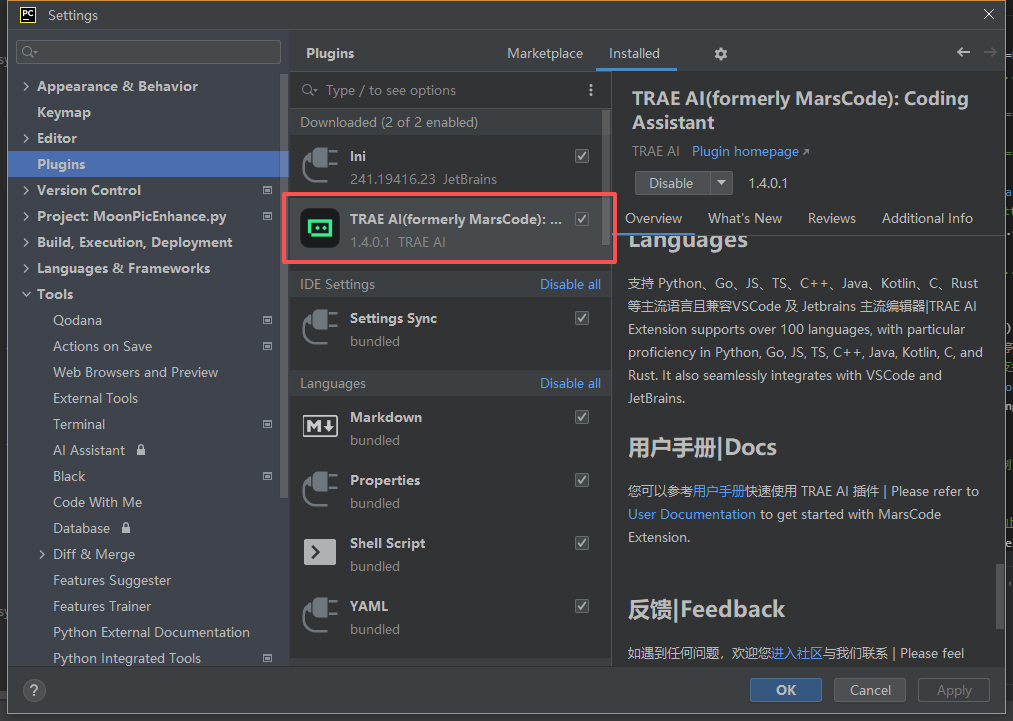
Task: Focus the settings search field
Action: coord(149,52)
